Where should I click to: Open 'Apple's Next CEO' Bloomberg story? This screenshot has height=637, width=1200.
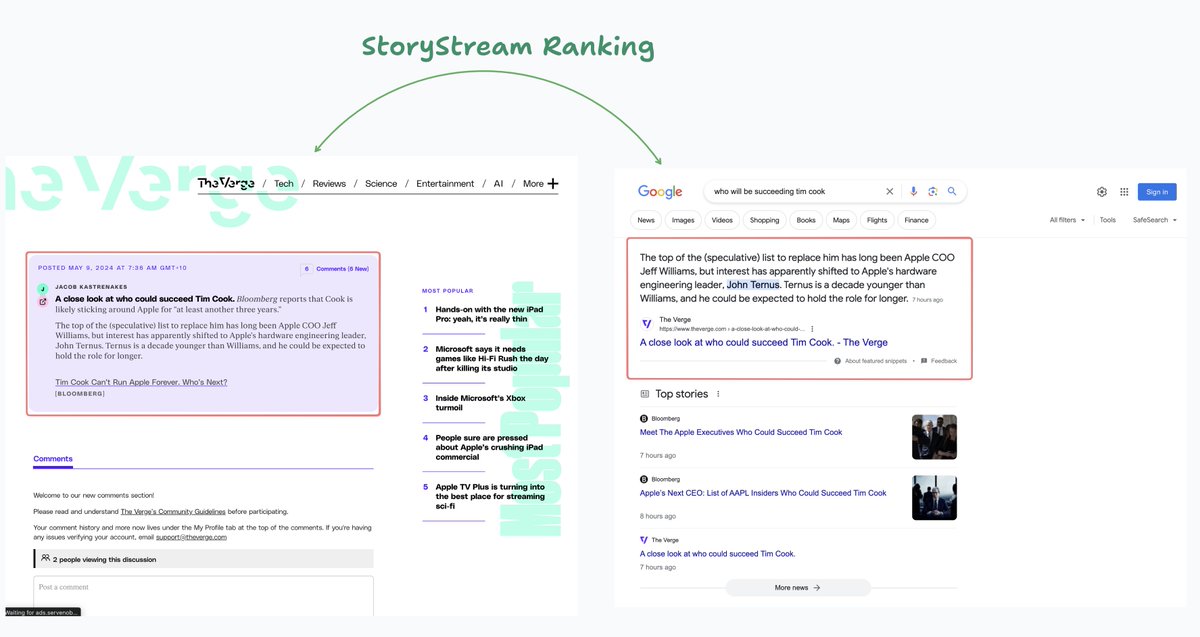click(x=763, y=493)
